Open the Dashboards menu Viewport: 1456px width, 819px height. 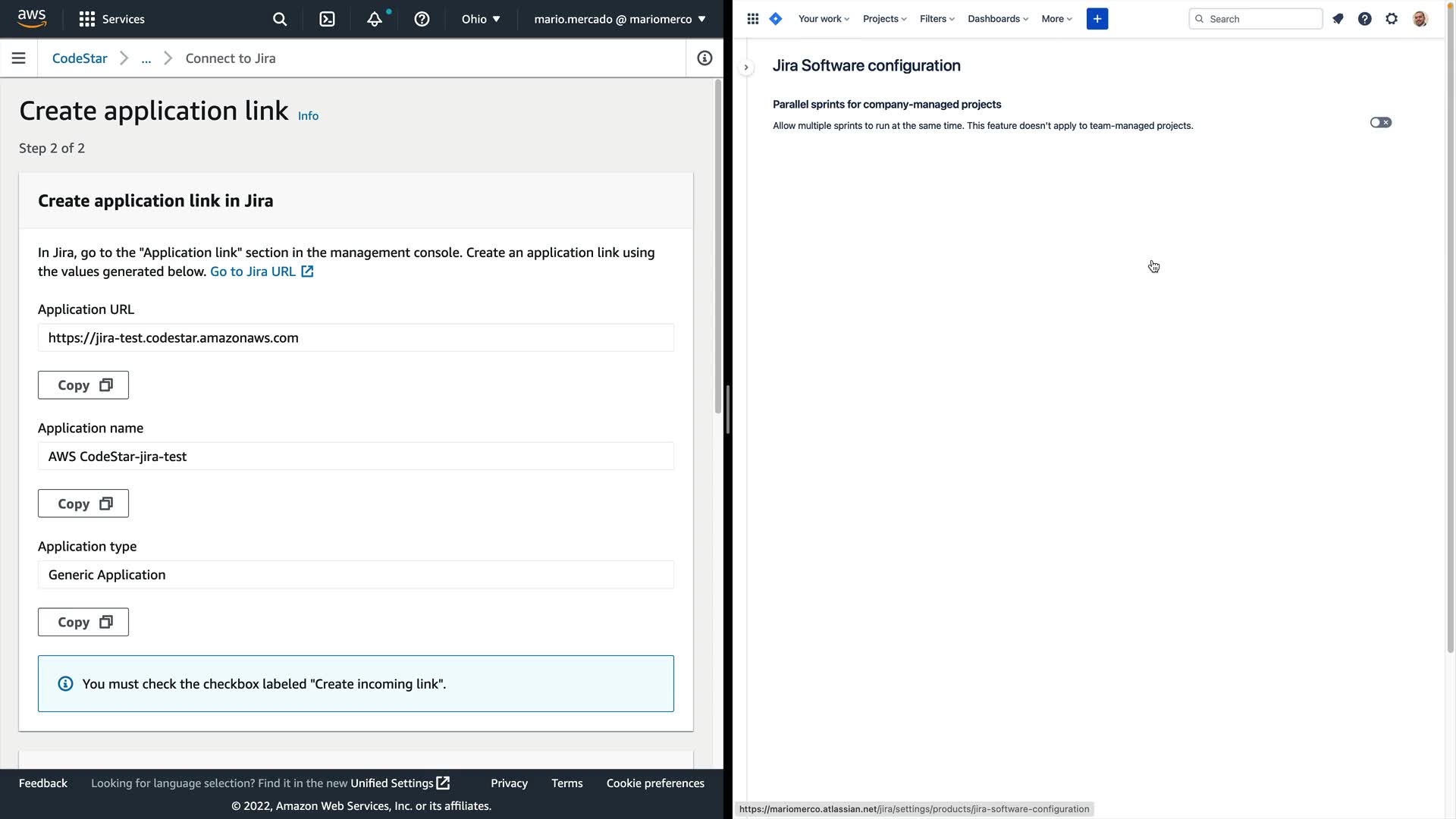tap(997, 19)
